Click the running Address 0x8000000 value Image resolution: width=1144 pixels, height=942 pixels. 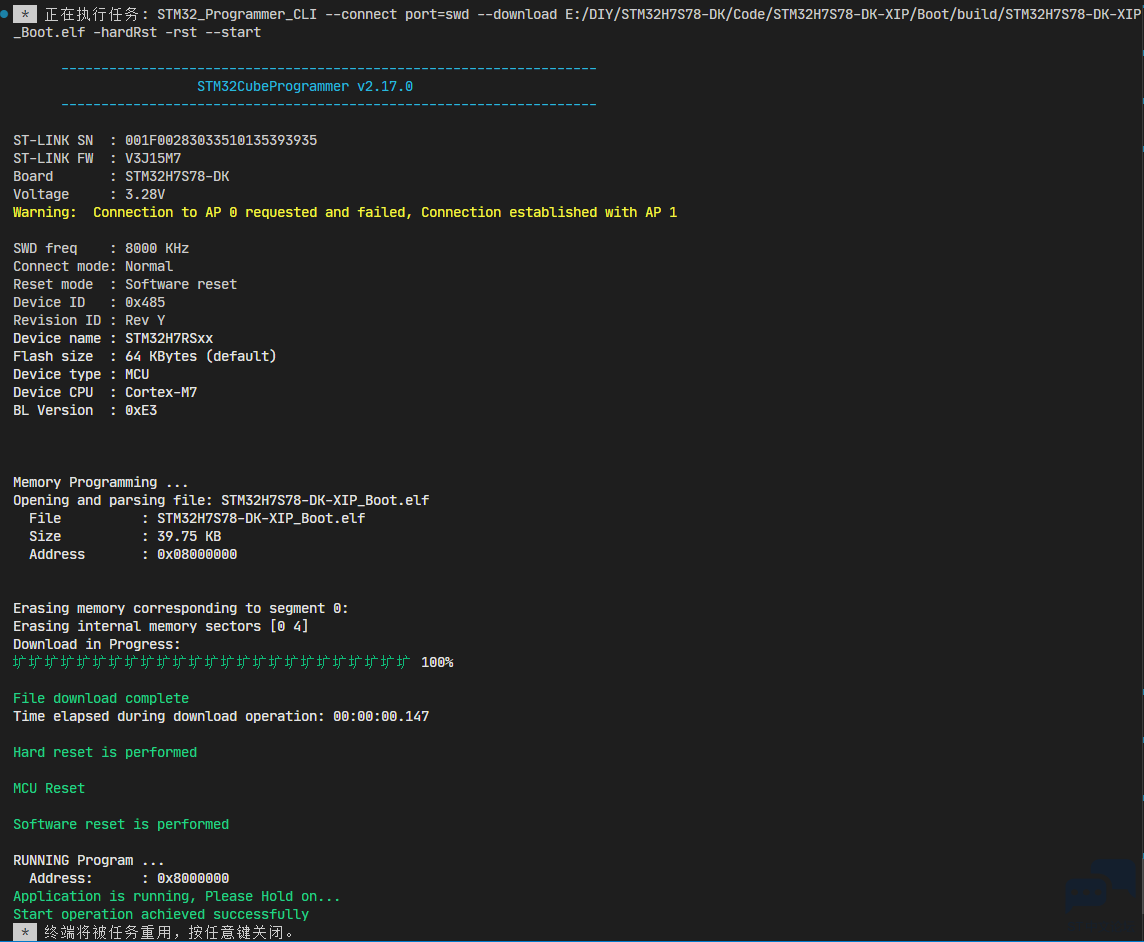(193, 879)
